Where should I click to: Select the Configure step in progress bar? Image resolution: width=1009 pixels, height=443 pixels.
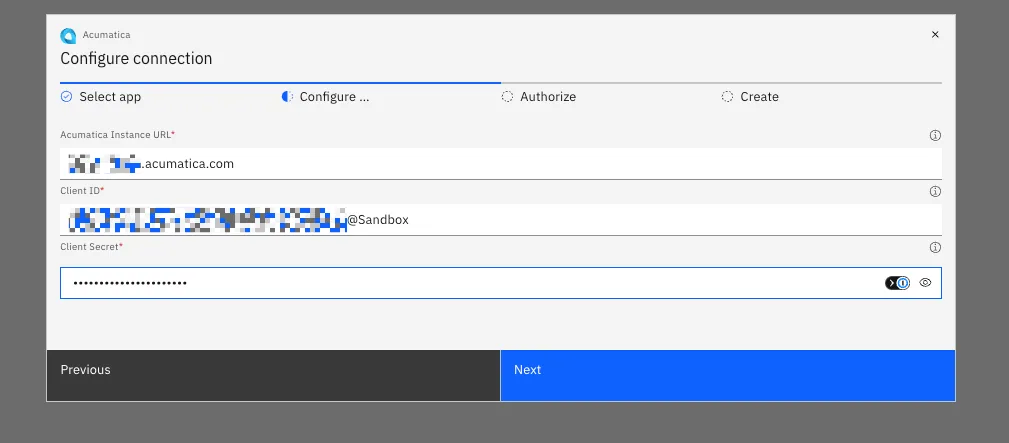334,97
